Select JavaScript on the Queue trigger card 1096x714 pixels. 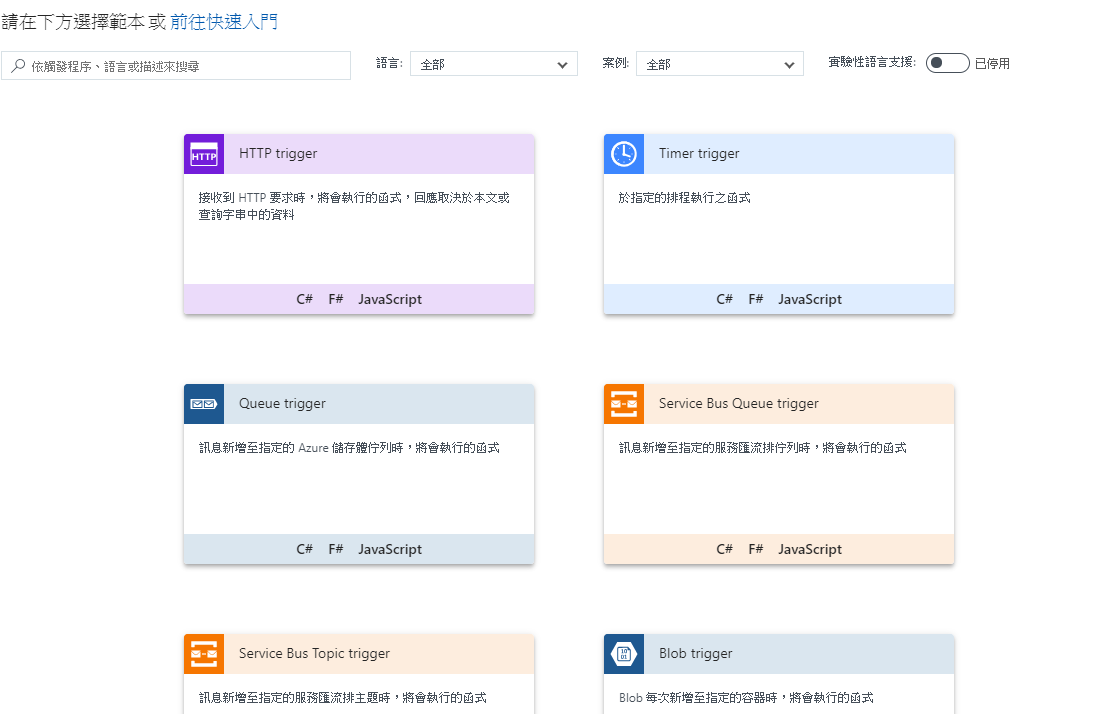coord(390,548)
